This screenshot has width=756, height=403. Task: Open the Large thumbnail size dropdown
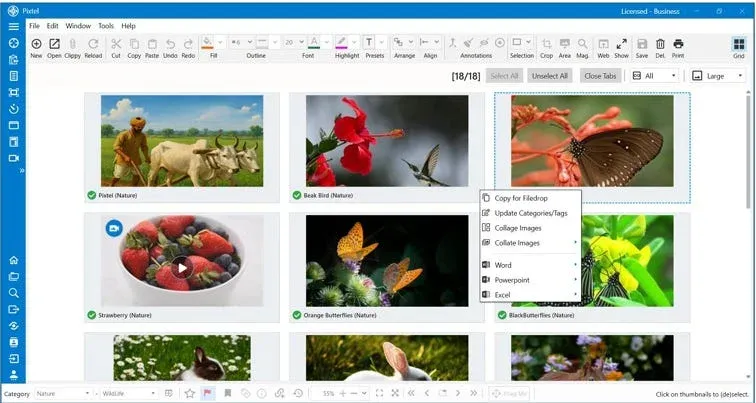tap(717, 76)
